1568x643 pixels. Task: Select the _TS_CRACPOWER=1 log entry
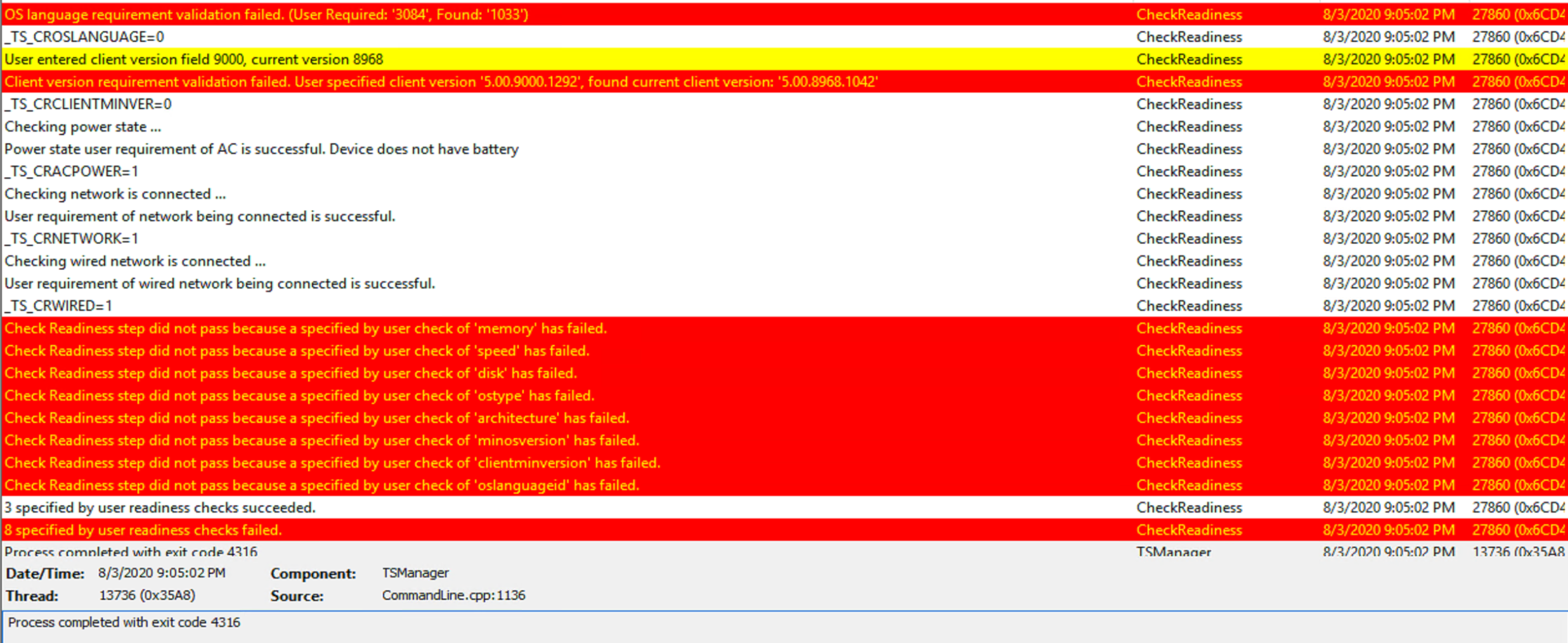click(x=71, y=171)
